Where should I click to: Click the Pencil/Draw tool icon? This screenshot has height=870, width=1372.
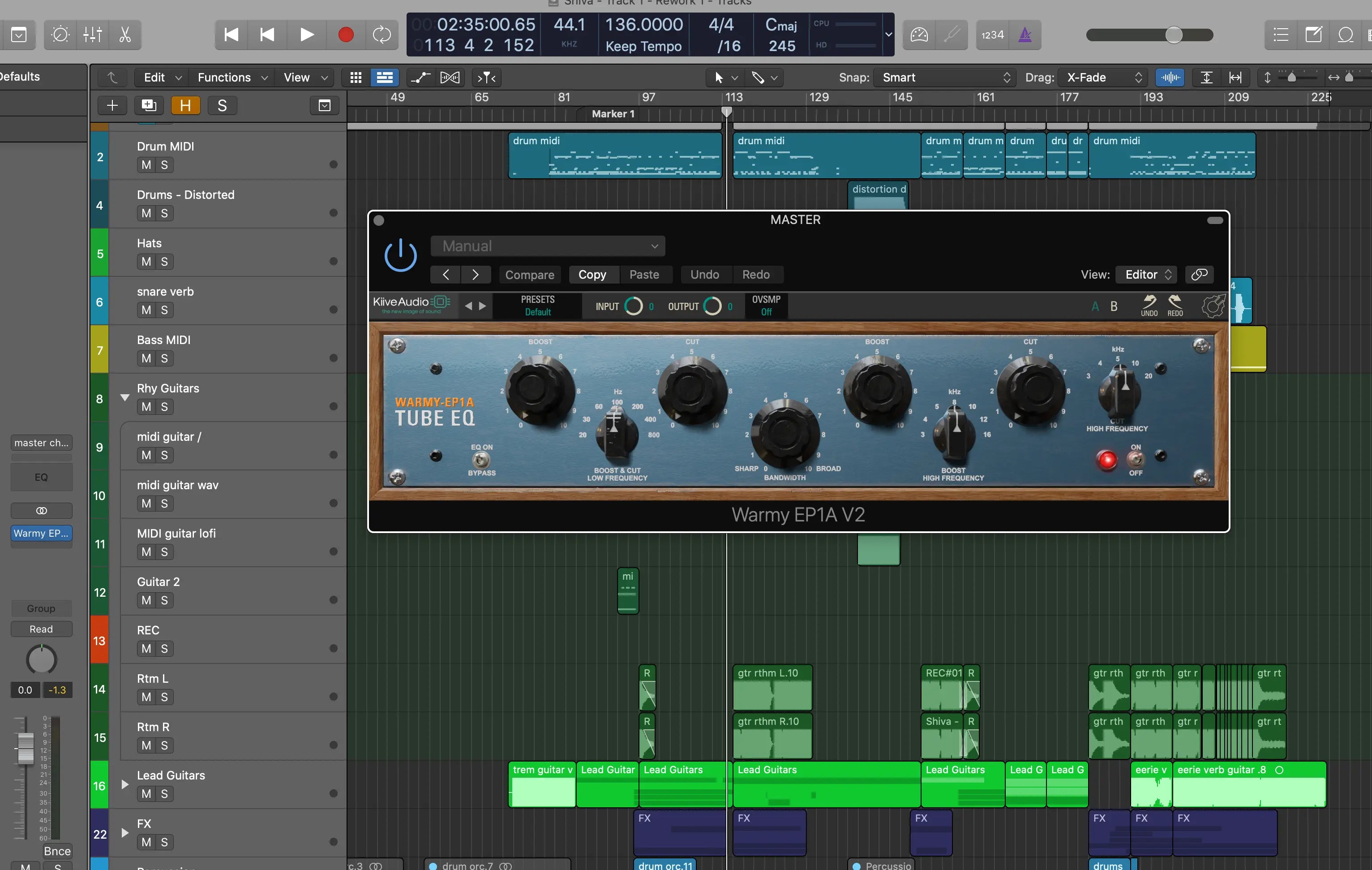coord(758,77)
